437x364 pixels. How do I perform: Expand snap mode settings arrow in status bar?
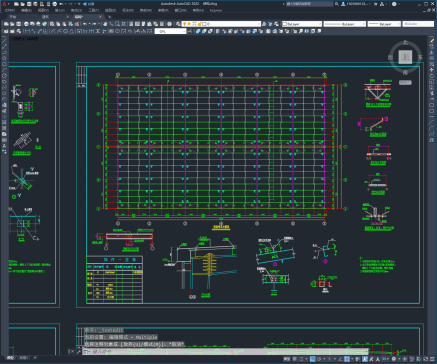(x=307, y=359)
